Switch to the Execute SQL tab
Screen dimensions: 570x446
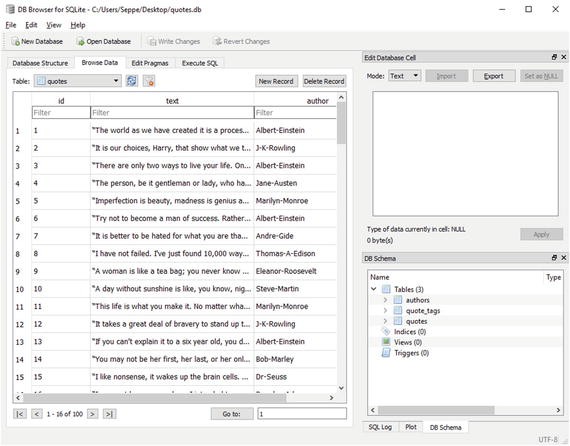[200, 63]
